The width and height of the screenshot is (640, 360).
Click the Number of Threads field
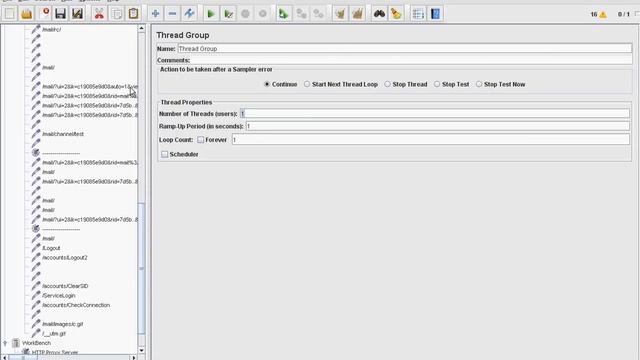pos(435,113)
